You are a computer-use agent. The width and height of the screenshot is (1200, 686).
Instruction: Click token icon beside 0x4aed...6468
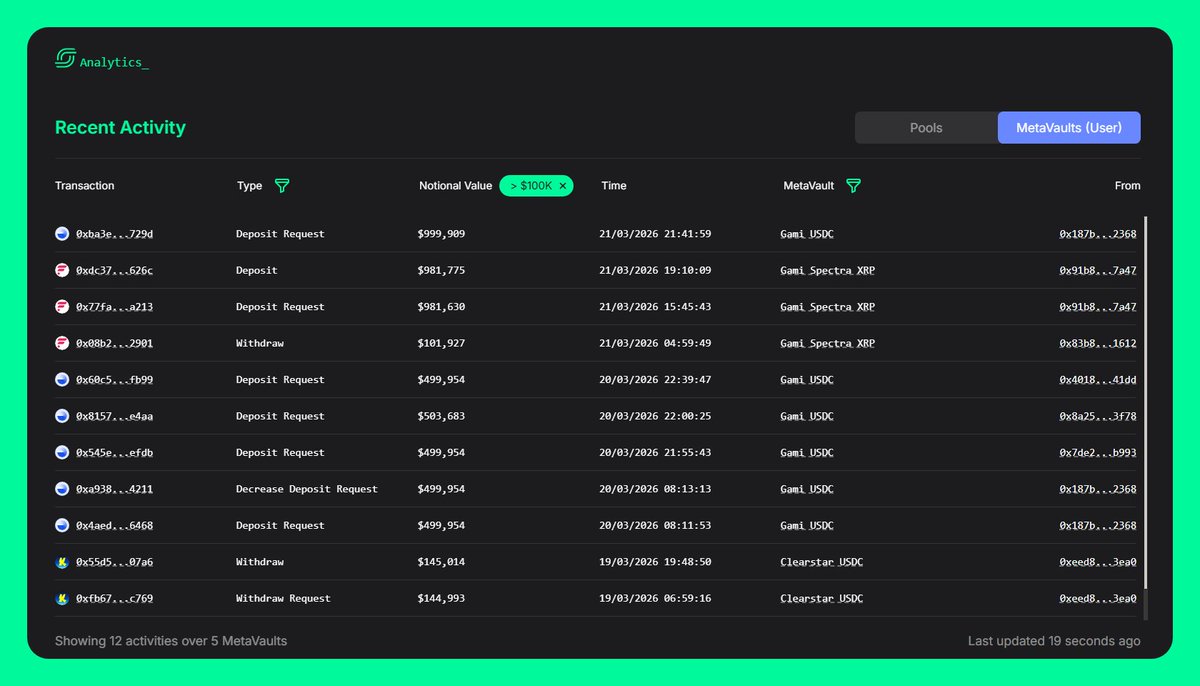tap(62, 526)
